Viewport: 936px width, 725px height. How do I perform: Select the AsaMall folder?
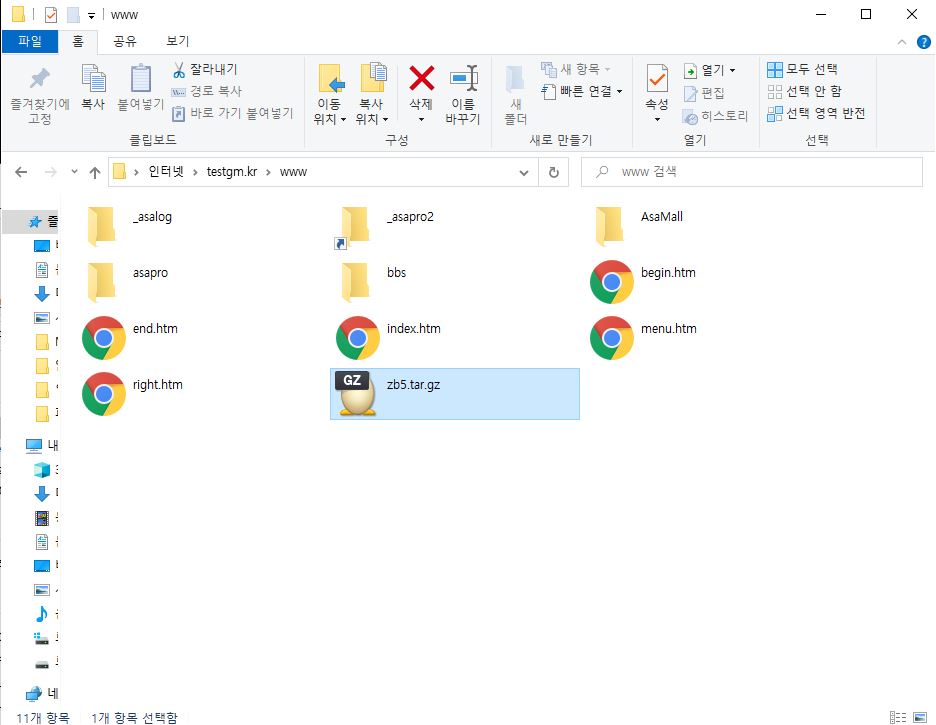point(609,226)
